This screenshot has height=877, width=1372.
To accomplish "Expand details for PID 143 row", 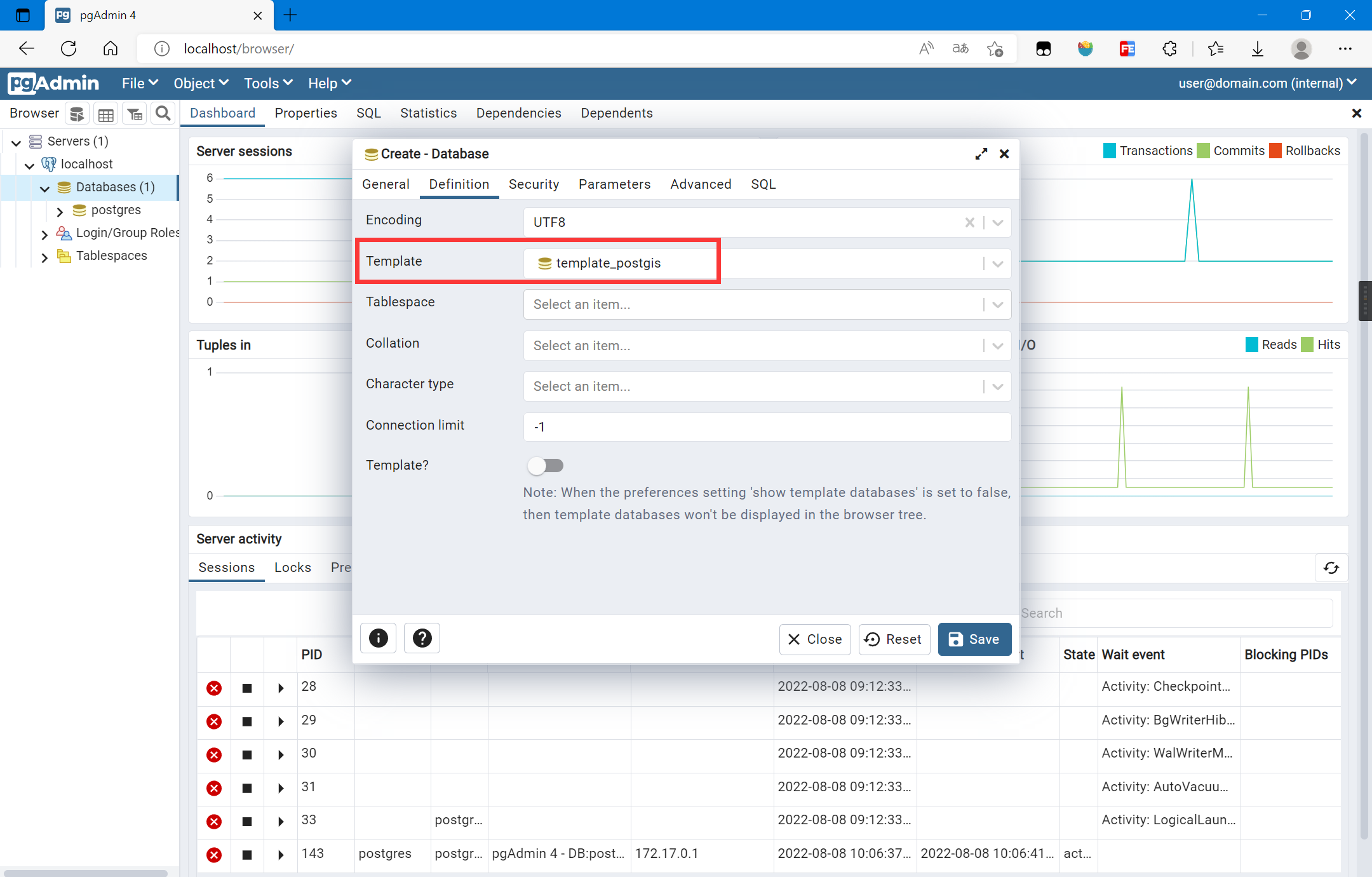I will (281, 855).
